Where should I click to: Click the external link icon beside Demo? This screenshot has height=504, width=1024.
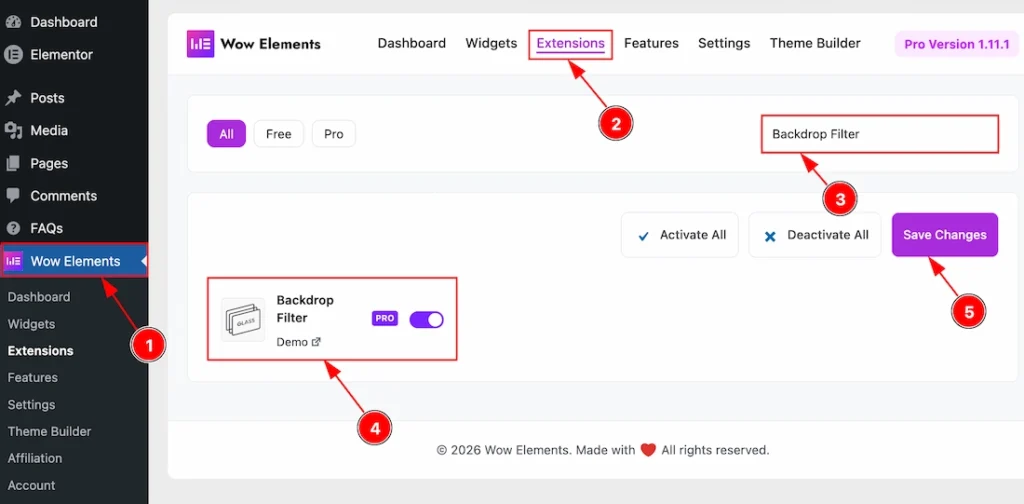316,341
